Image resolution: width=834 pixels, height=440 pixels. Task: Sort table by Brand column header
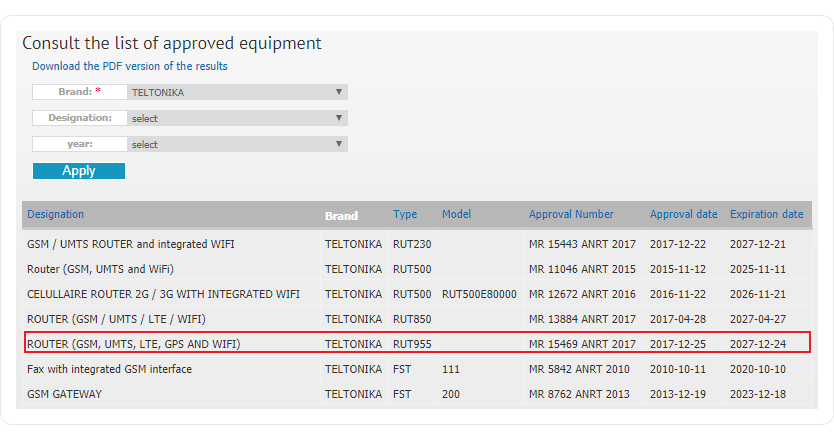(341, 215)
